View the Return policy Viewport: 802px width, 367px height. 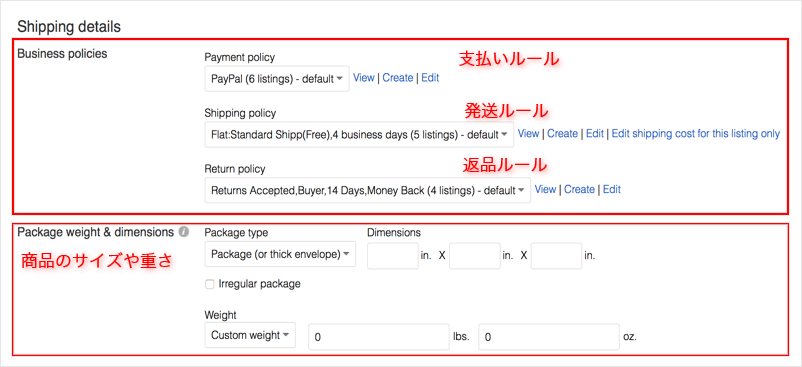(545, 189)
